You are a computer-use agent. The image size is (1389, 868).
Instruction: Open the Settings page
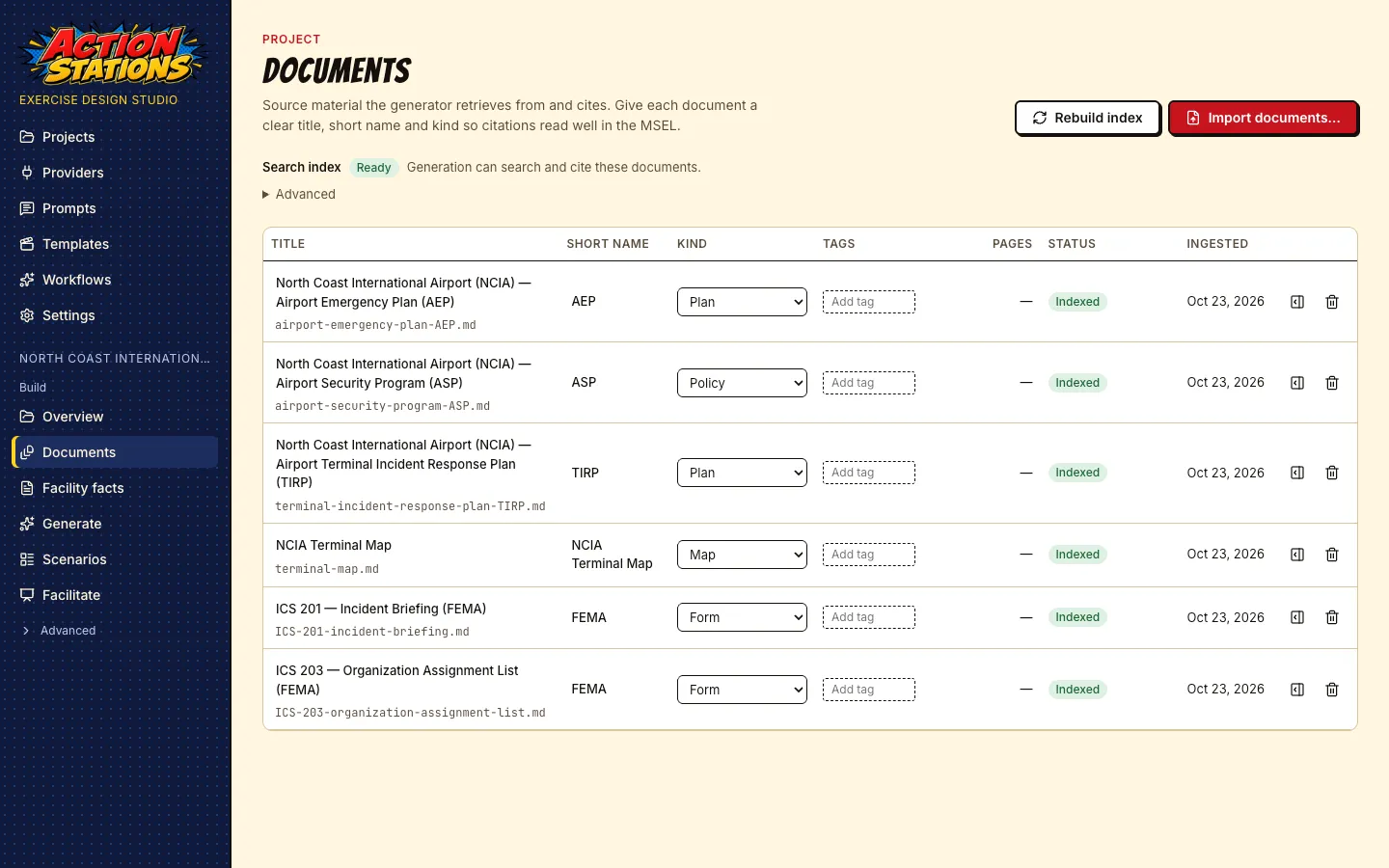pos(115,315)
